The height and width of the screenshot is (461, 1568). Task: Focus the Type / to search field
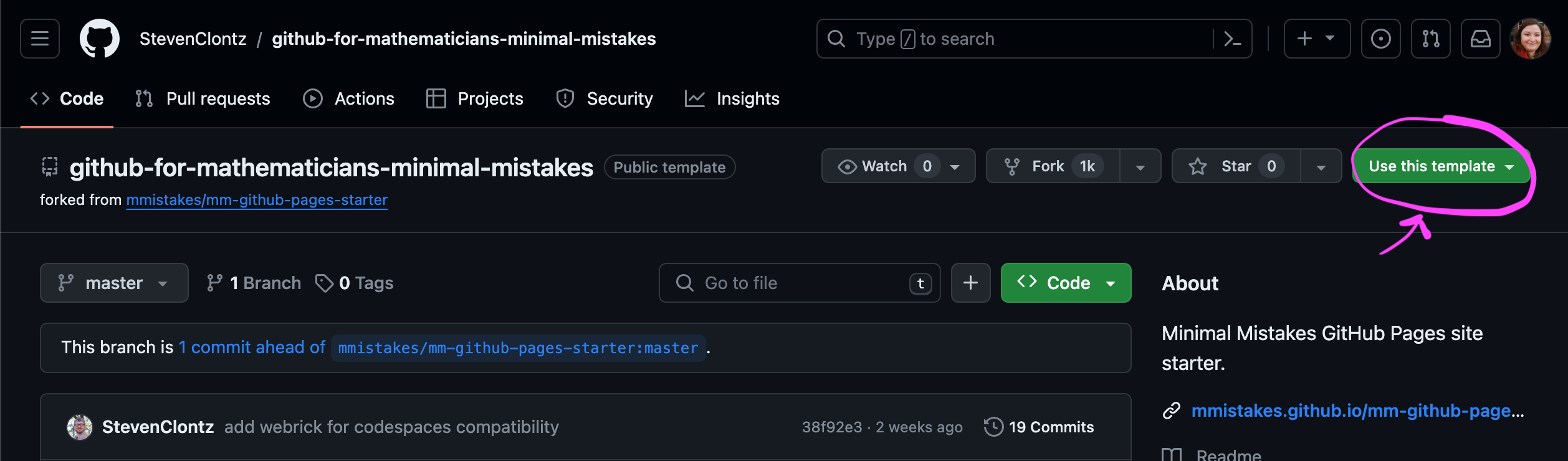[1035, 39]
